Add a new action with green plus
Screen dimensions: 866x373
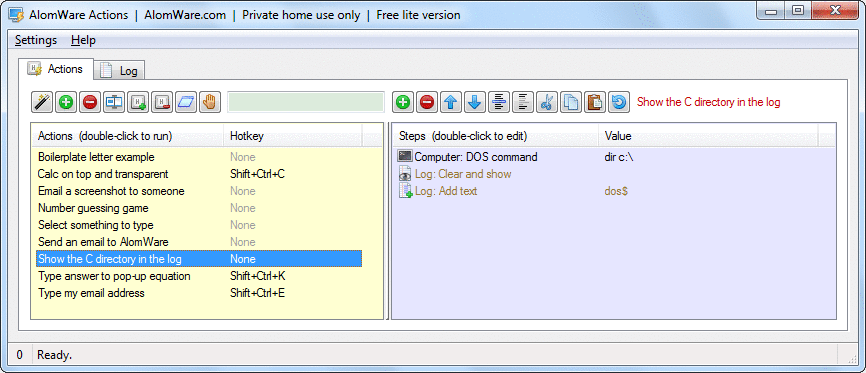(66, 102)
